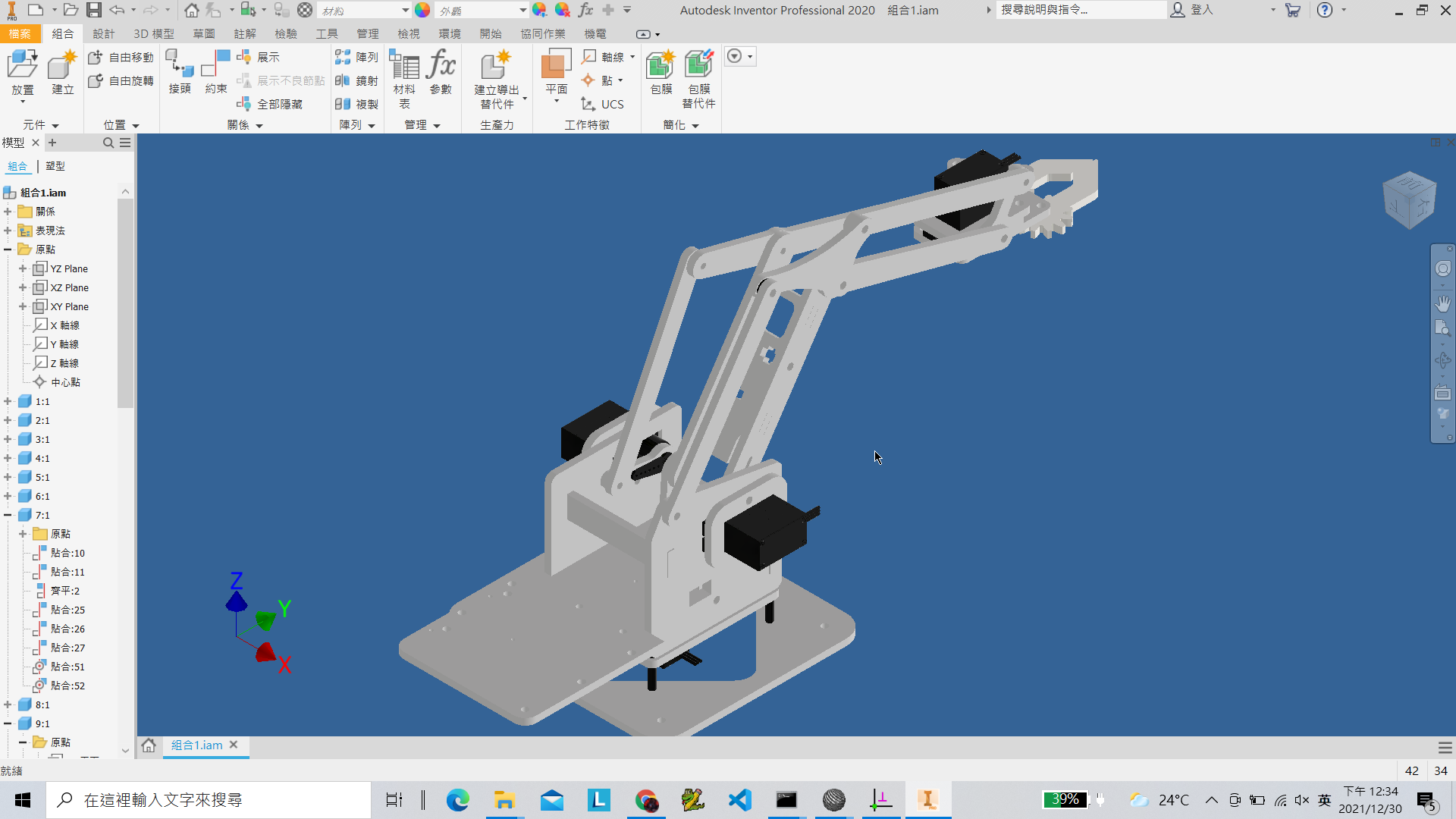
Task: Expand component 8:1 in browser
Action: (8, 704)
